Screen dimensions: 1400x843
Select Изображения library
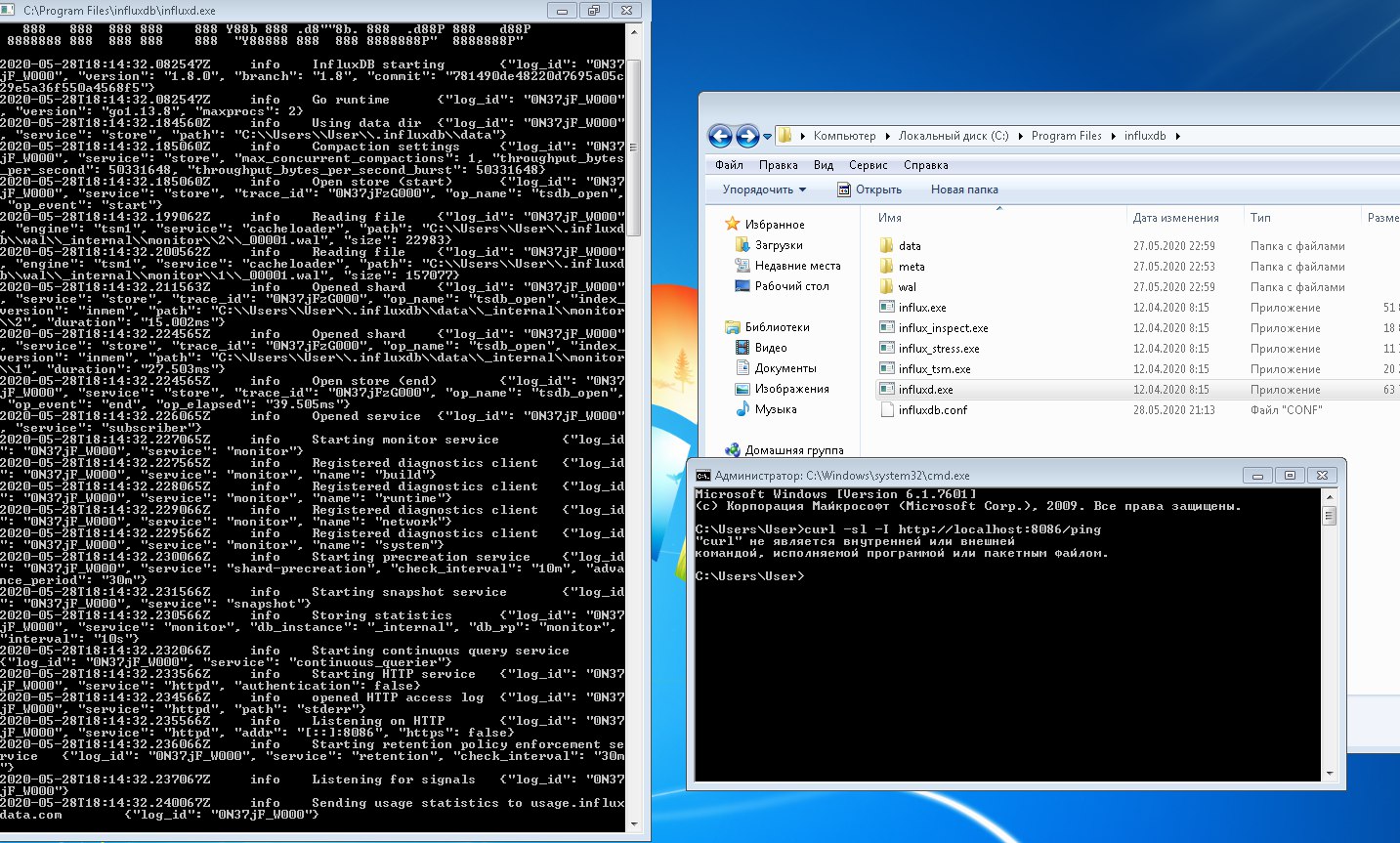coord(791,389)
